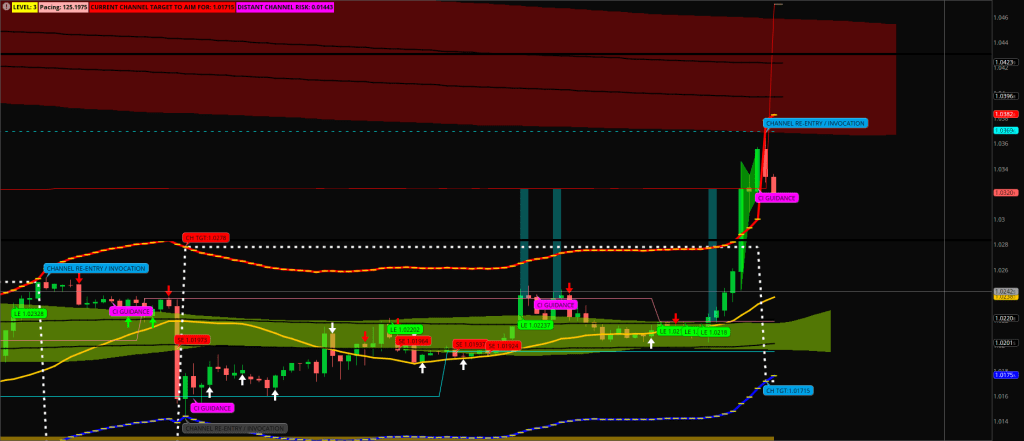This screenshot has width=1024, height=441.
Task: Click the blue CH TGT 1.01715 marker
Action: point(788,390)
